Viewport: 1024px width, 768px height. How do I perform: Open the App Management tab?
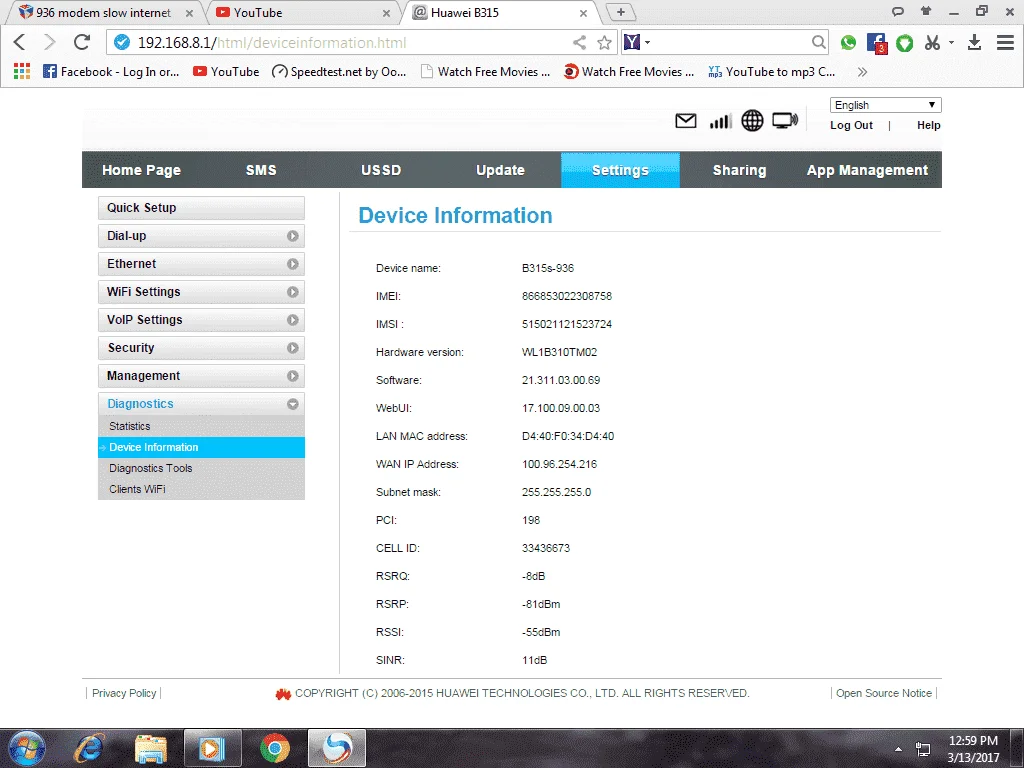tap(867, 170)
